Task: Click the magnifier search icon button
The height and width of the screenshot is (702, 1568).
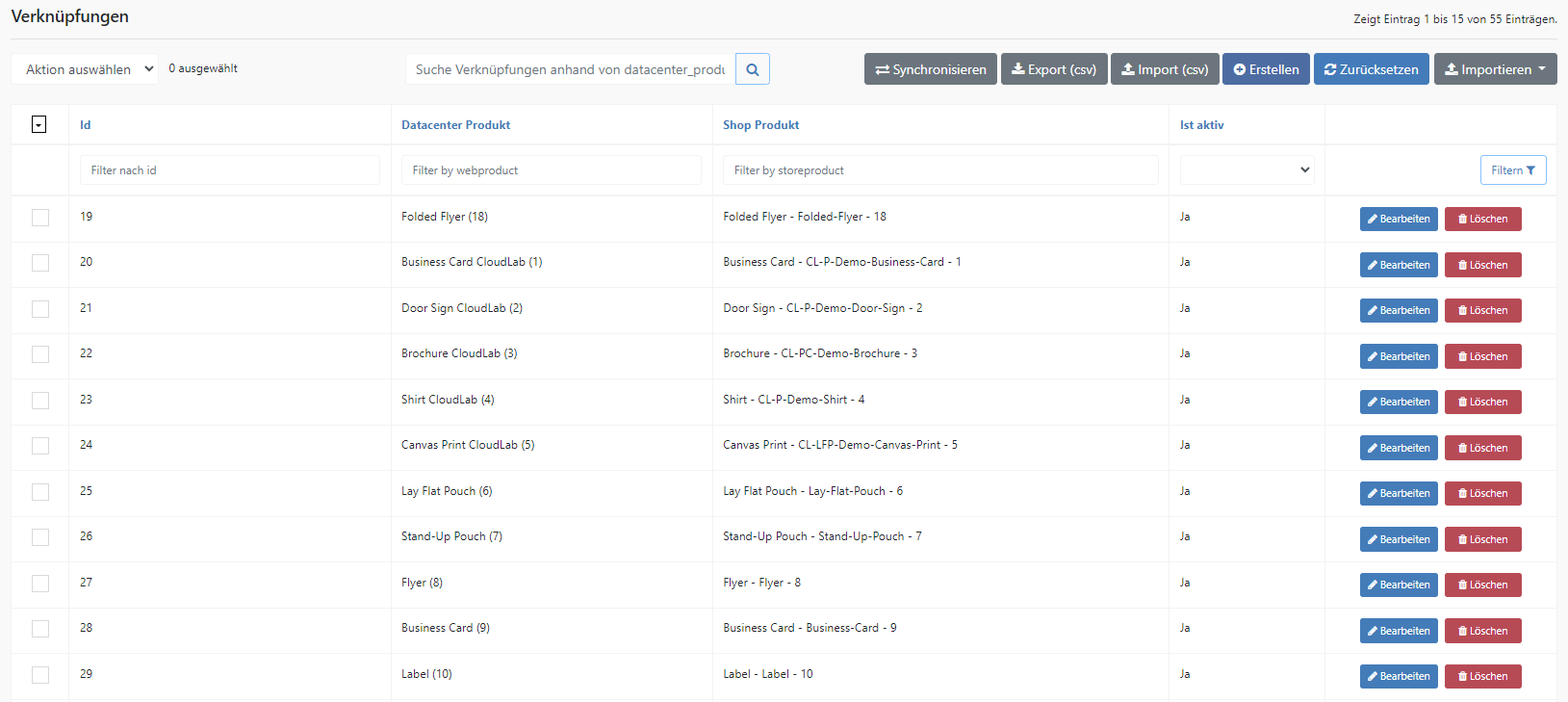Action: (753, 69)
